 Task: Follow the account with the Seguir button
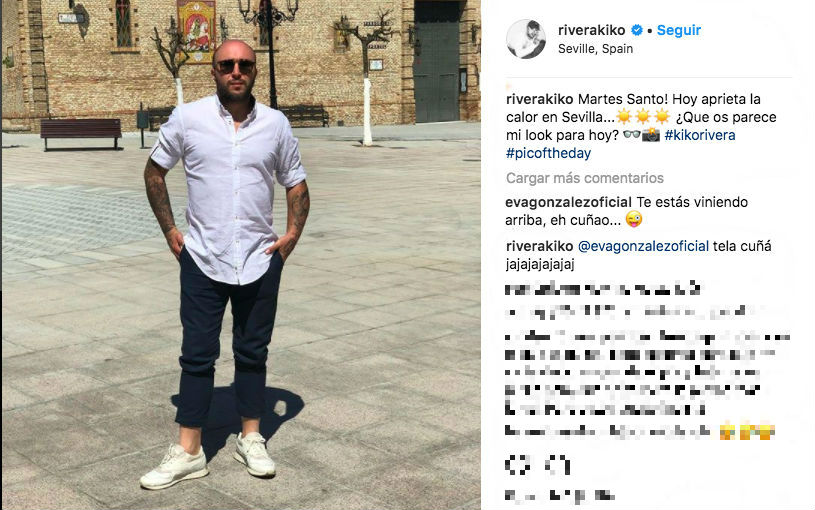tap(679, 30)
